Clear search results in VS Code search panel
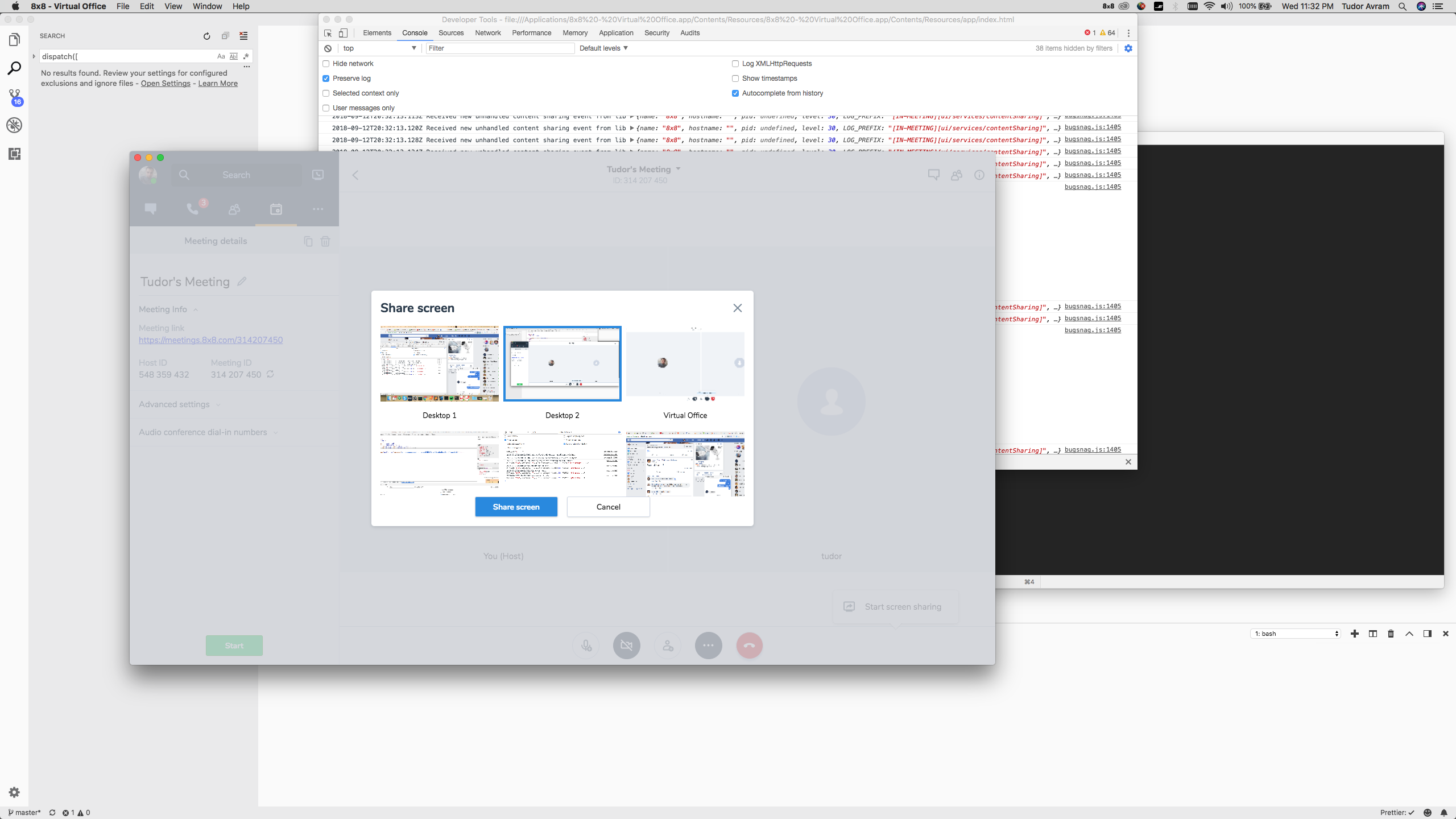The width and height of the screenshot is (1456, 819). click(x=243, y=36)
